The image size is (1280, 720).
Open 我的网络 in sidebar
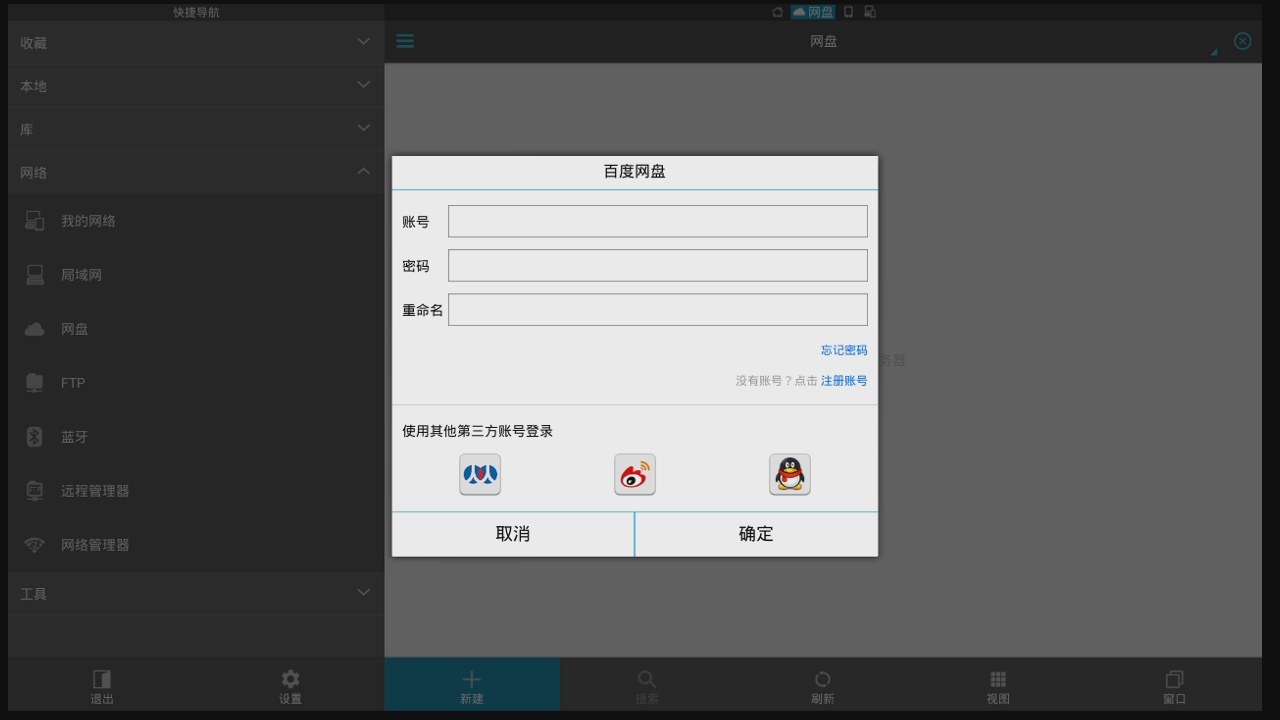(x=196, y=221)
